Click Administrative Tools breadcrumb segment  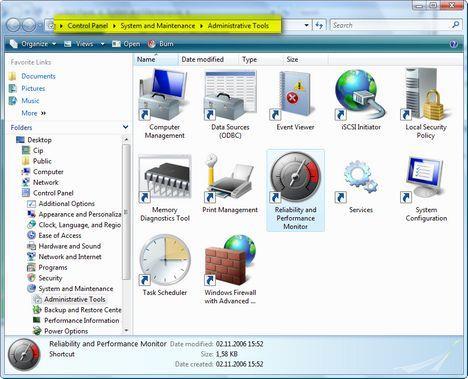238,26
